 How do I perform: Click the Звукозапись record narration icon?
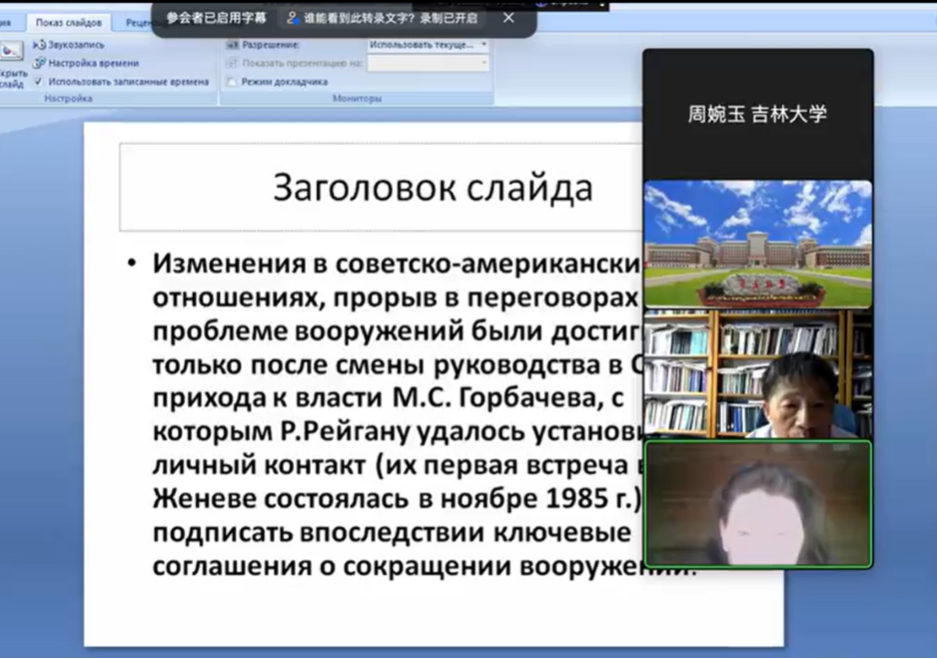point(40,45)
